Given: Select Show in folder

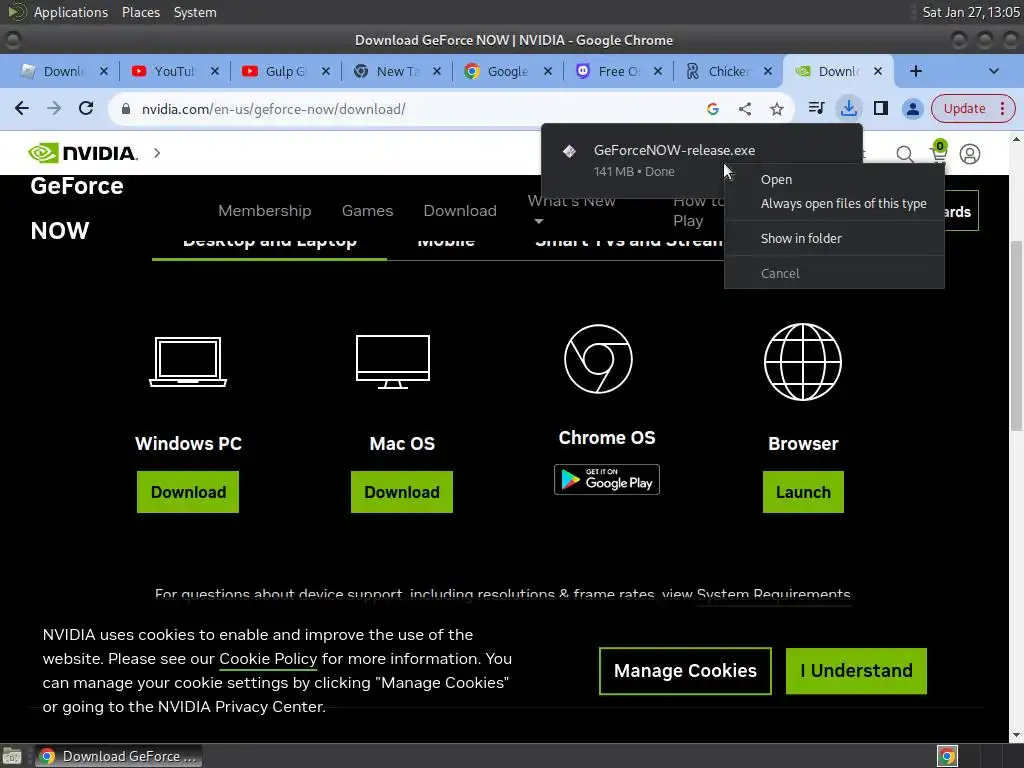Looking at the screenshot, I should (x=834, y=238).
